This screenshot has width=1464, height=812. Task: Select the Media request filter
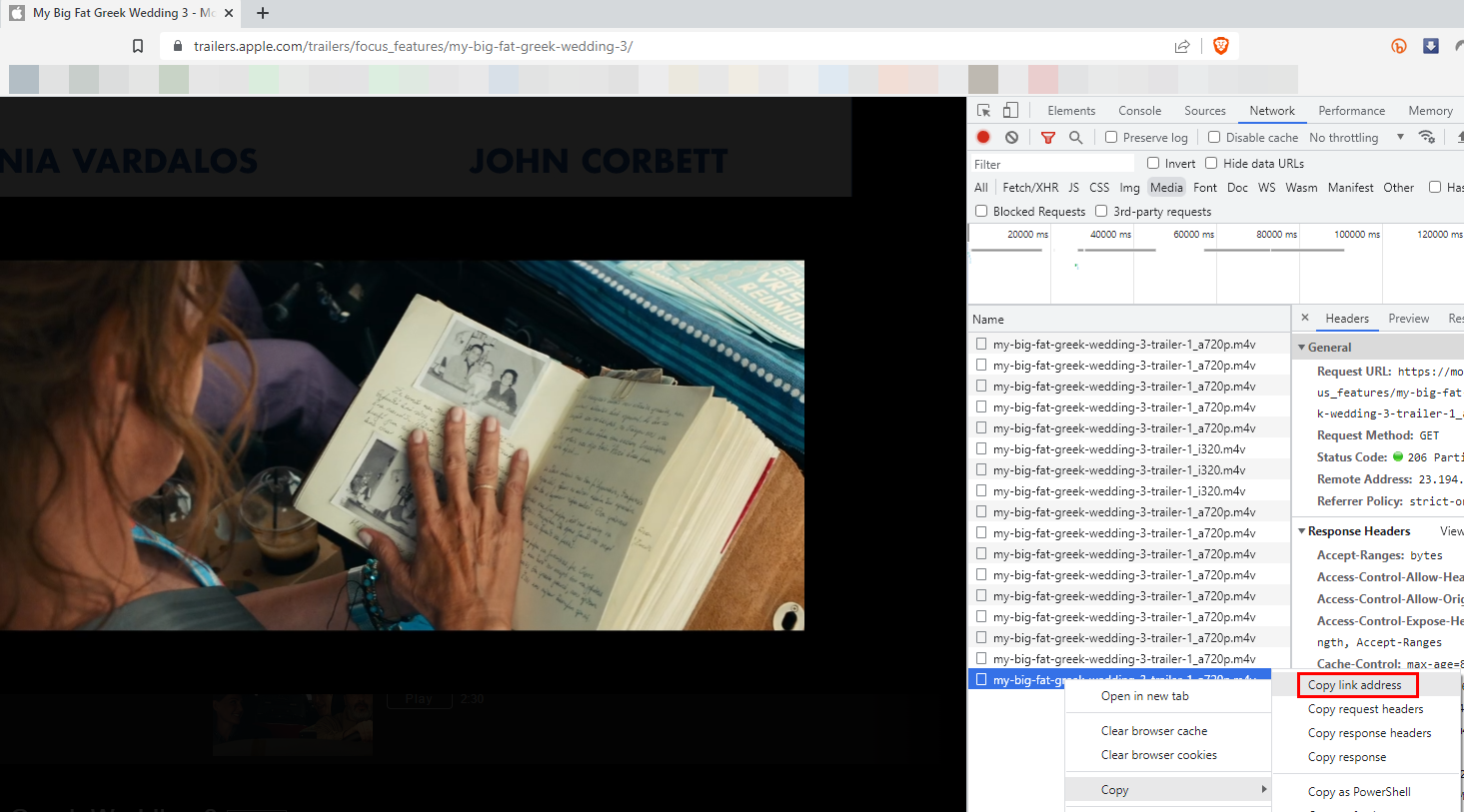1166,188
